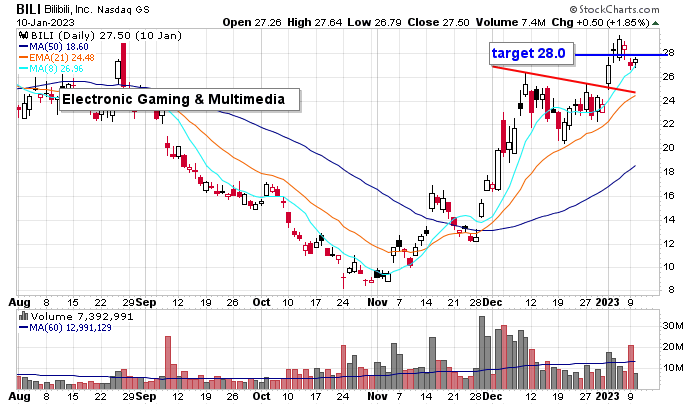Image resolution: width=700 pixels, height=405 pixels.
Task: Click the red descending trendline in December
Action: coord(563,79)
